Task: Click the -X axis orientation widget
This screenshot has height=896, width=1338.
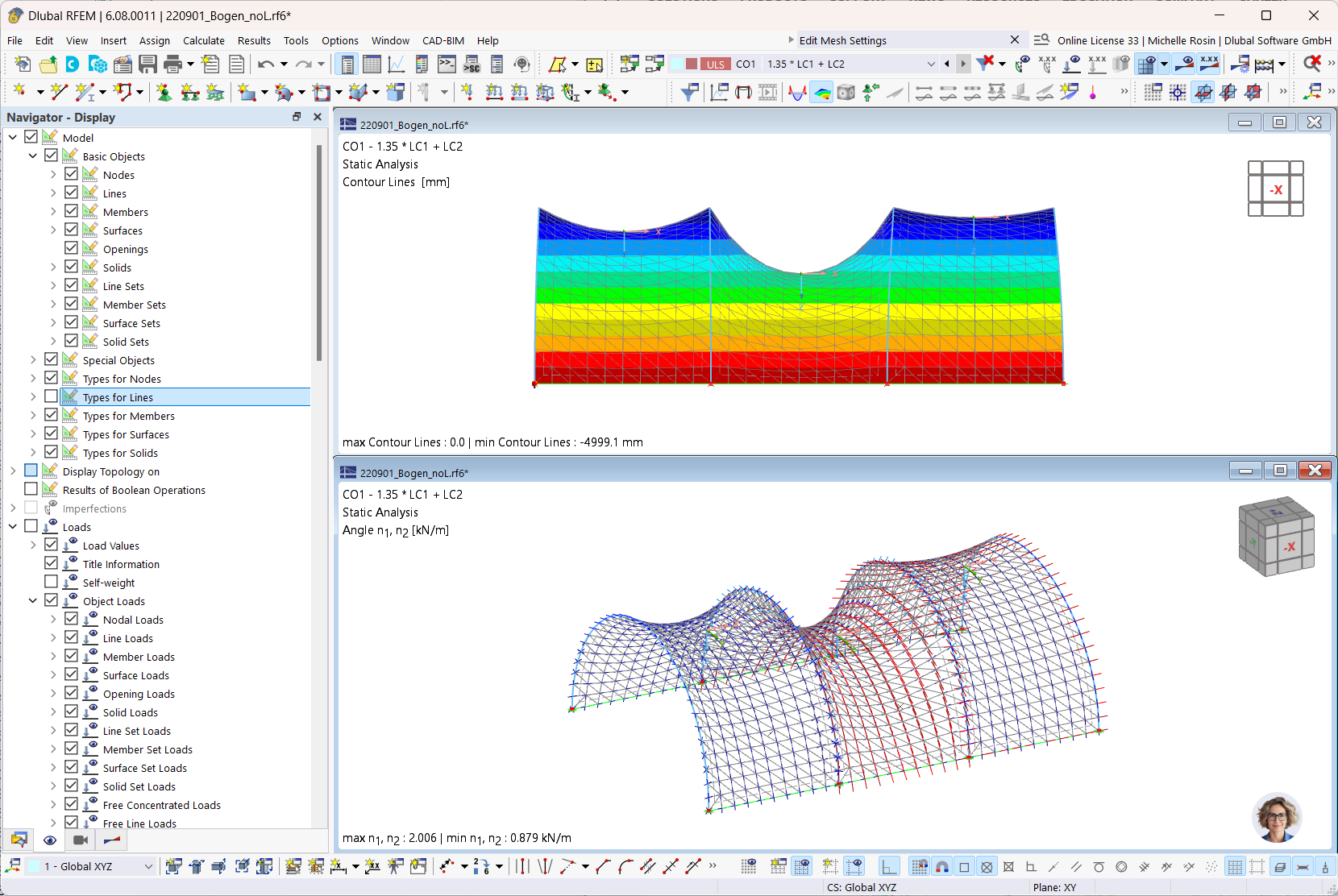Action: pyautogui.click(x=1276, y=189)
